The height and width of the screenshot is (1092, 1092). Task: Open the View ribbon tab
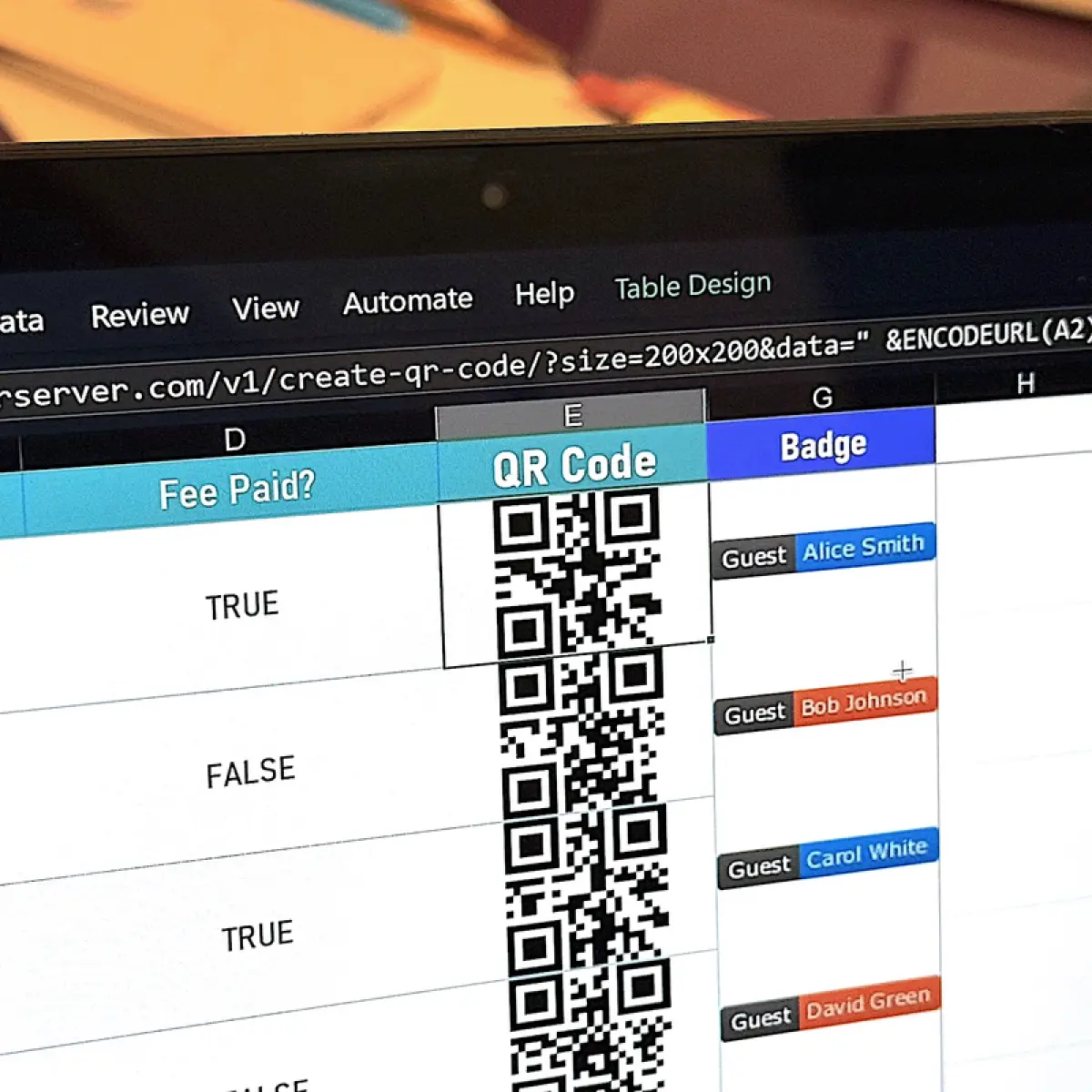(x=265, y=308)
